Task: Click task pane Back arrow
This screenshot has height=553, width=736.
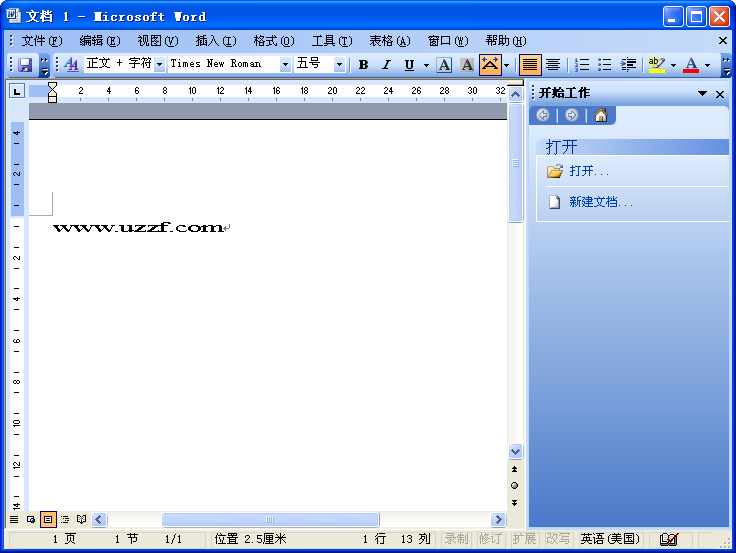Action: pyautogui.click(x=543, y=115)
